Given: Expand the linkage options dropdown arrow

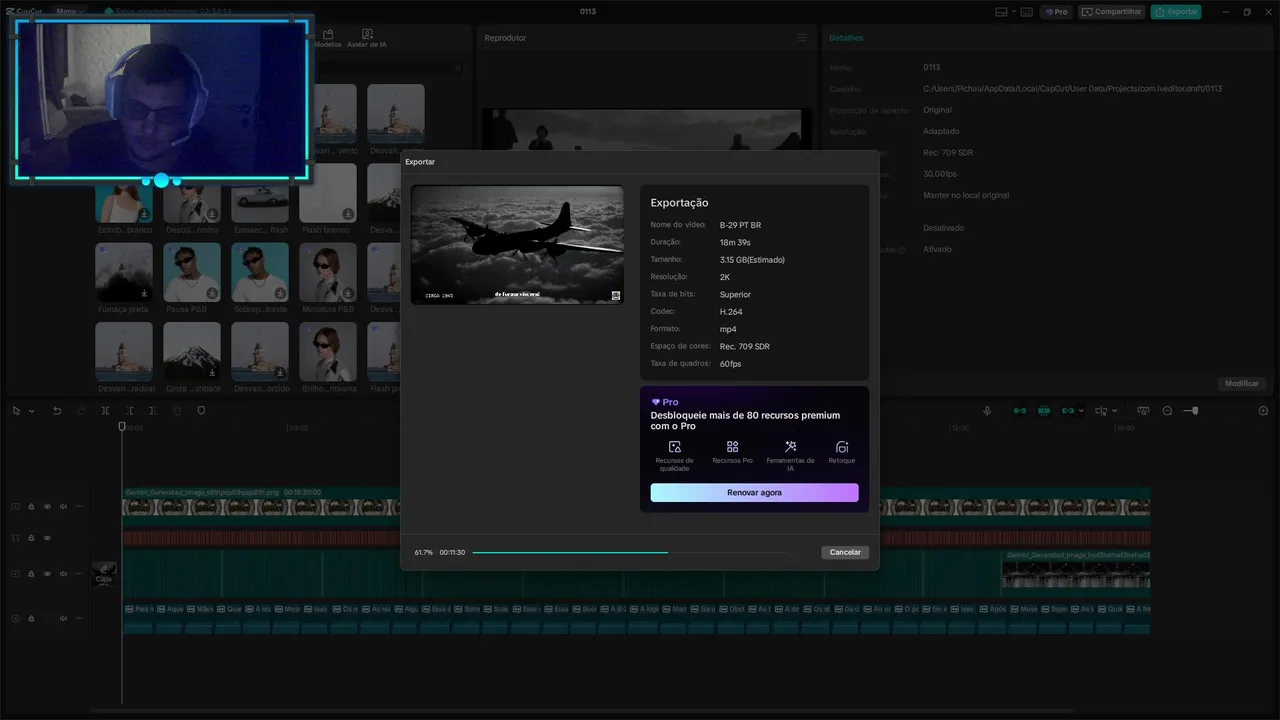Looking at the screenshot, I should click(1081, 411).
